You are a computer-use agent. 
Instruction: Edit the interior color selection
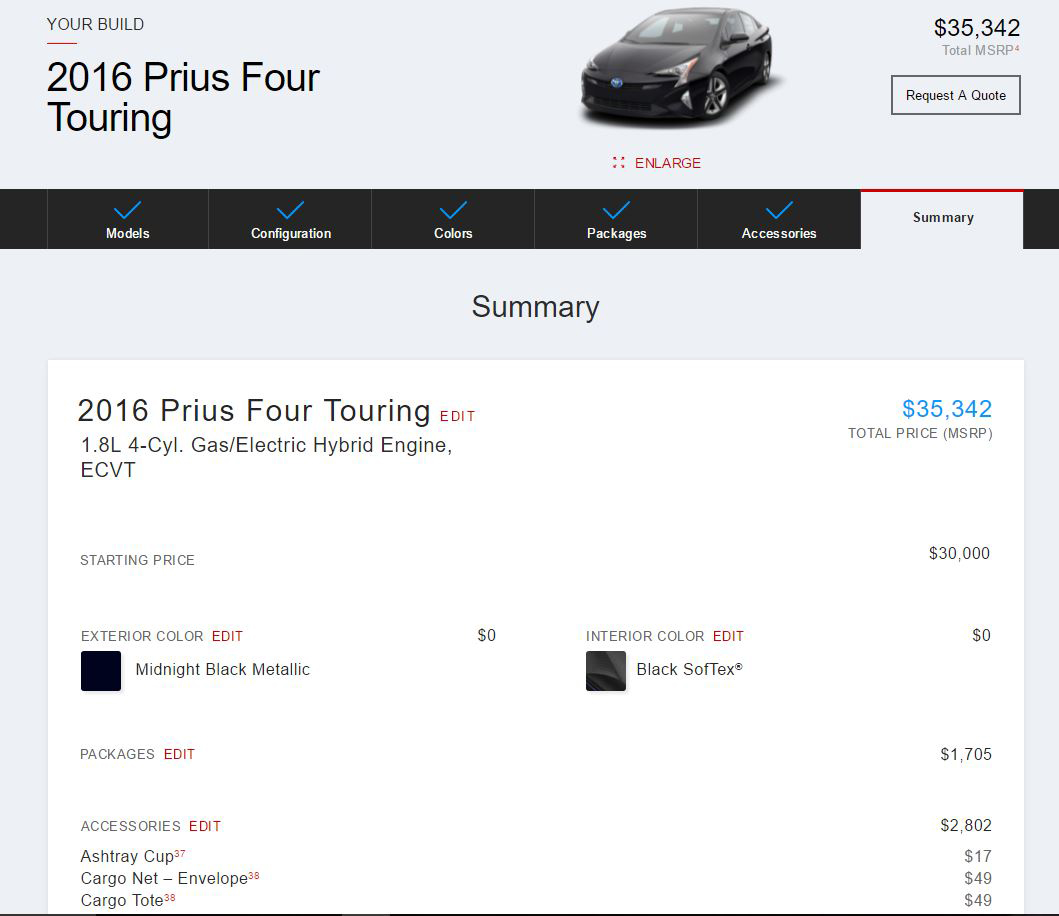point(728,637)
